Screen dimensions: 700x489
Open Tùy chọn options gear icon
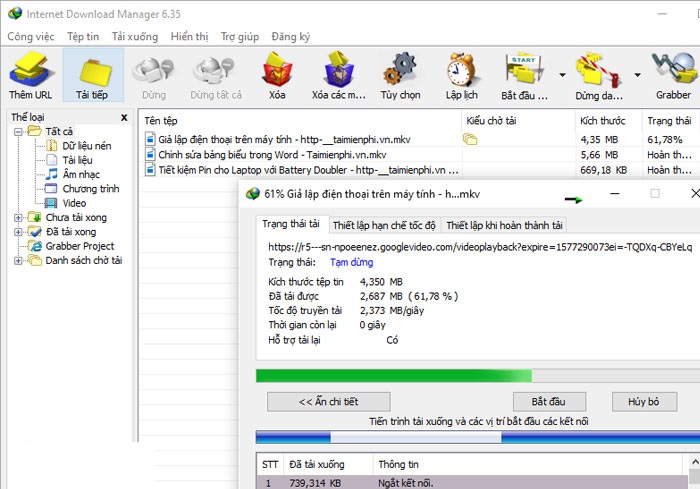click(400, 75)
